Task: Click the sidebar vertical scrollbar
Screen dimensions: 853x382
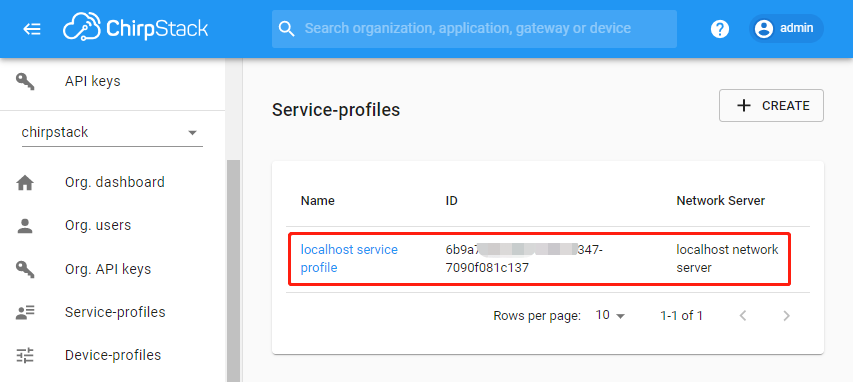Action: click(233, 271)
